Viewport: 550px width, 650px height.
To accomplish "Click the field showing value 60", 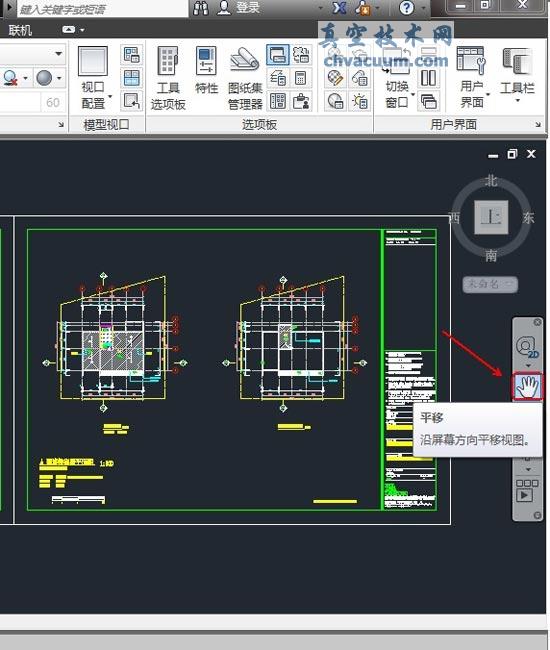I will coord(53,102).
